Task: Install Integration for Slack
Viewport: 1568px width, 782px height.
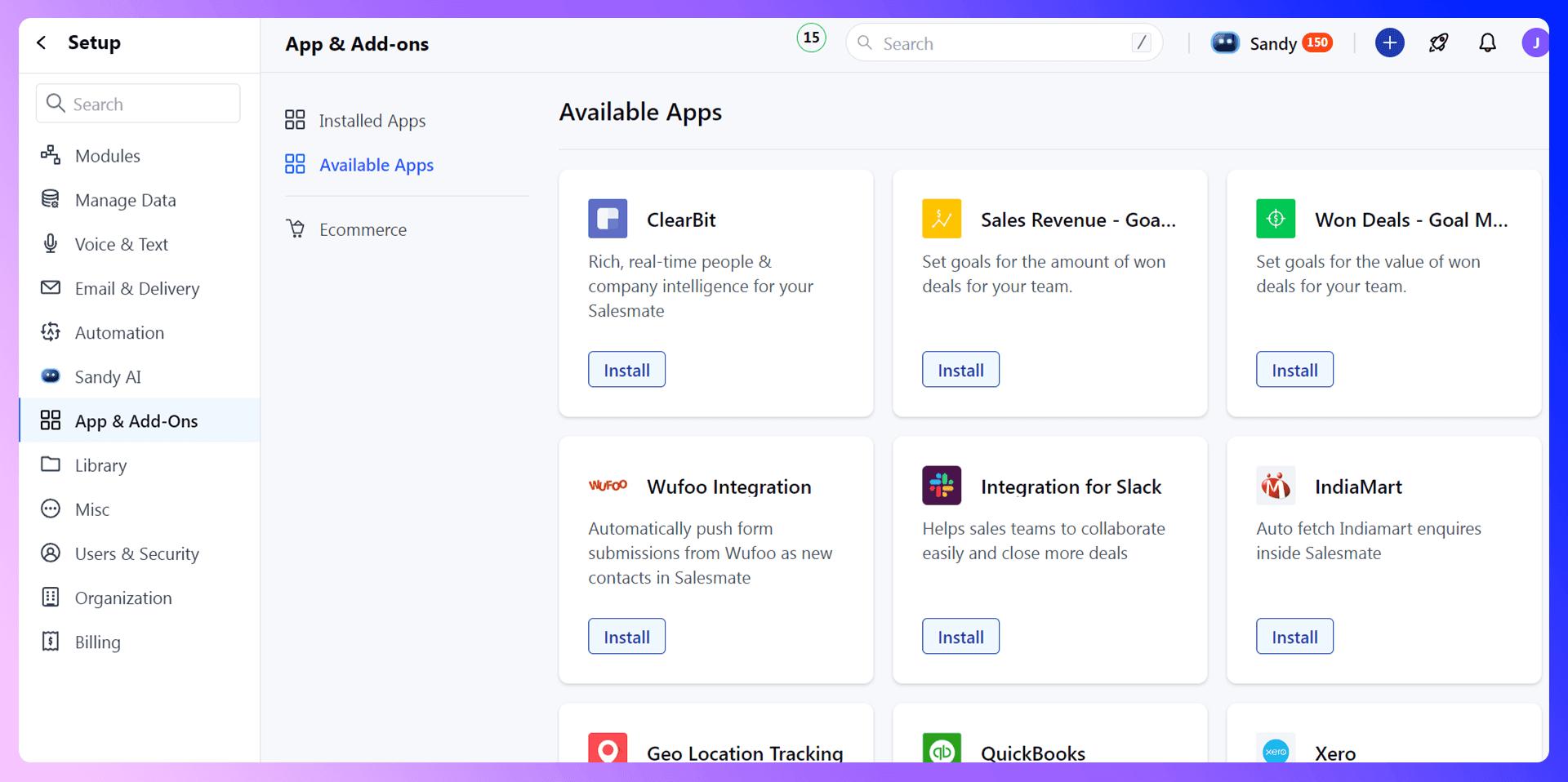Action: [960, 636]
